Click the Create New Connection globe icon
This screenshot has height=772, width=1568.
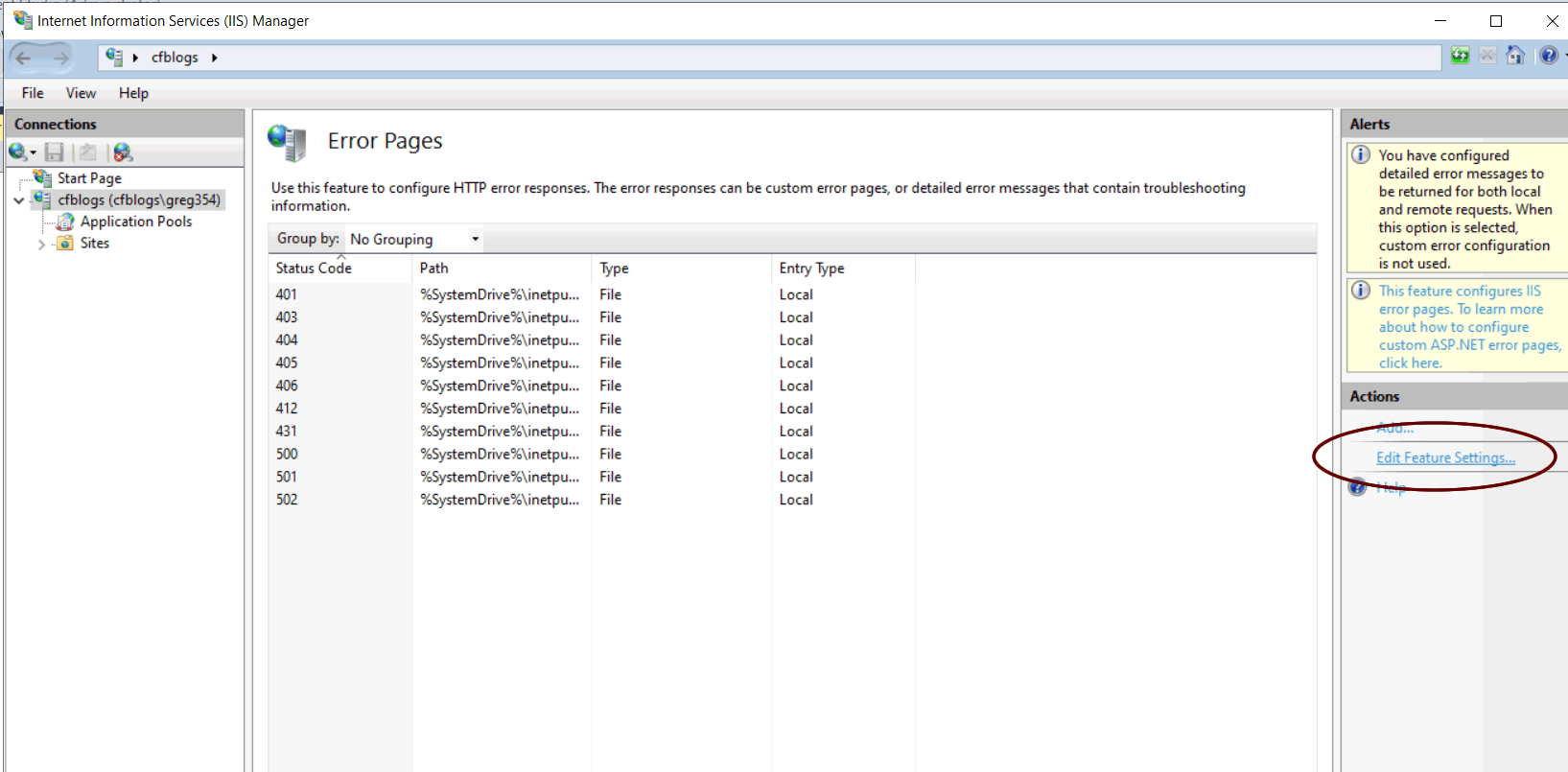tap(17, 152)
